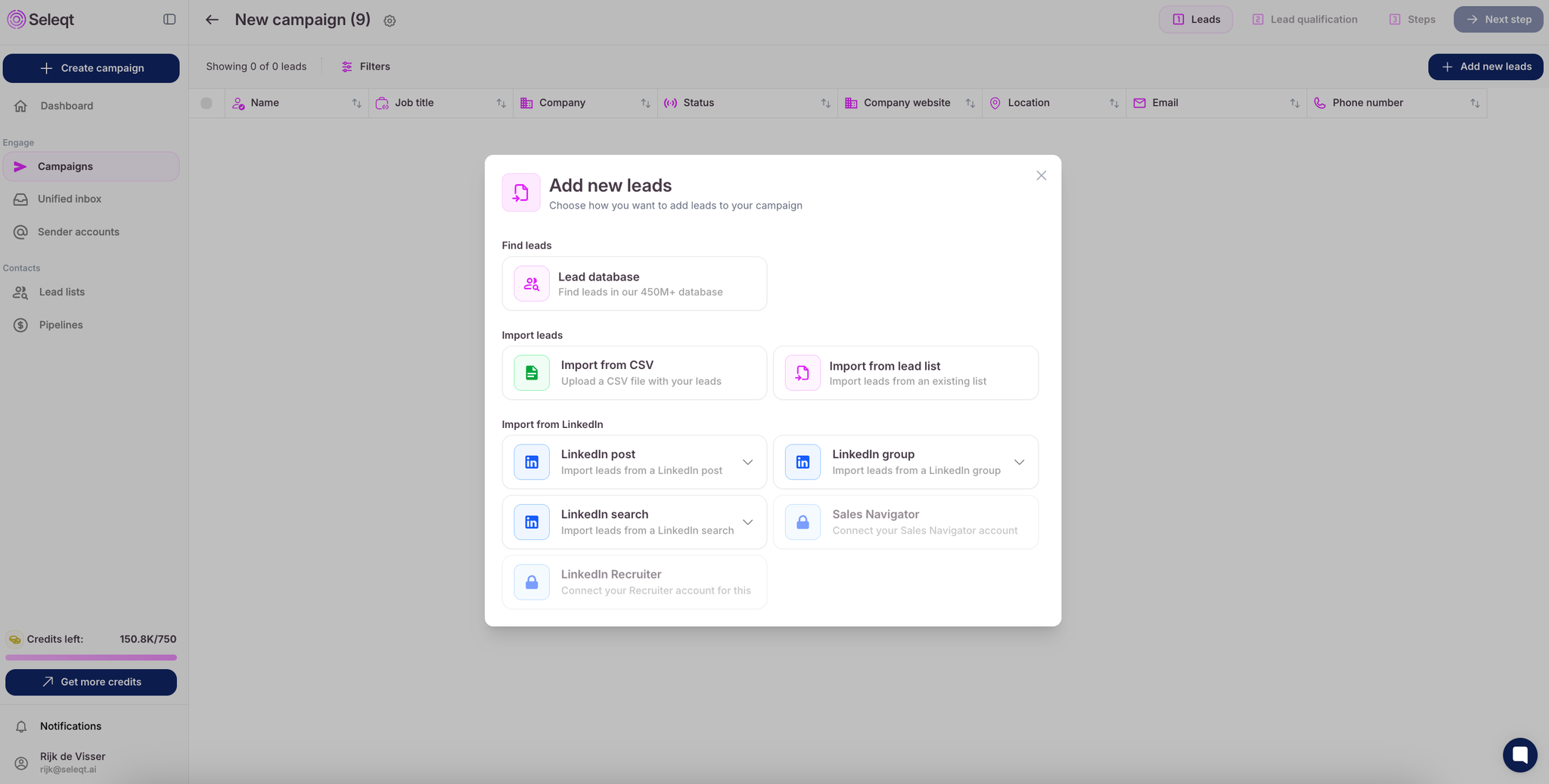The width and height of the screenshot is (1549, 784).
Task: Click the Sender accounts at-sign icon
Action: [x=20, y=232]
